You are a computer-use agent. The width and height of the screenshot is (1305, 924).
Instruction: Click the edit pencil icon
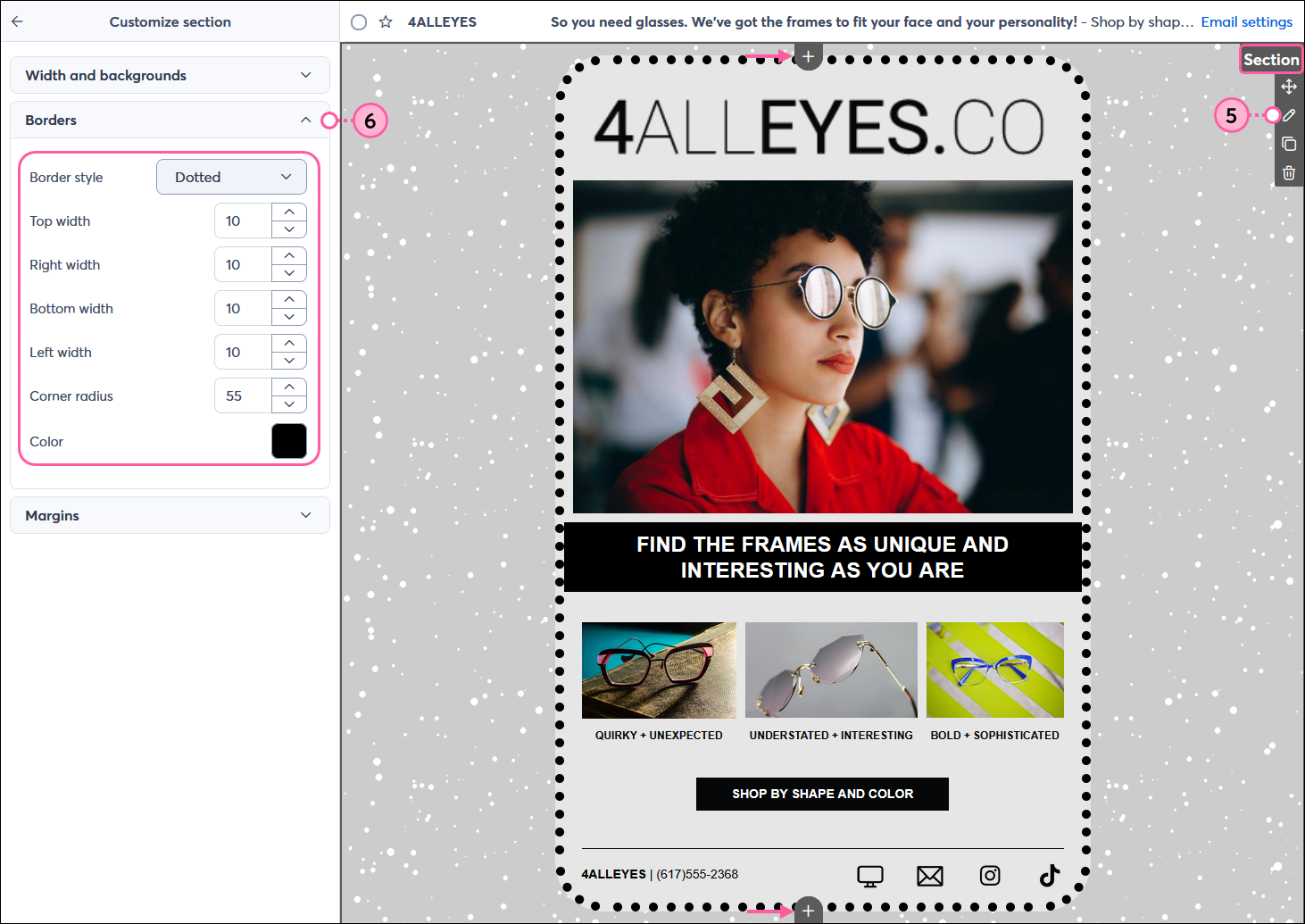(x=1289, y=115)
